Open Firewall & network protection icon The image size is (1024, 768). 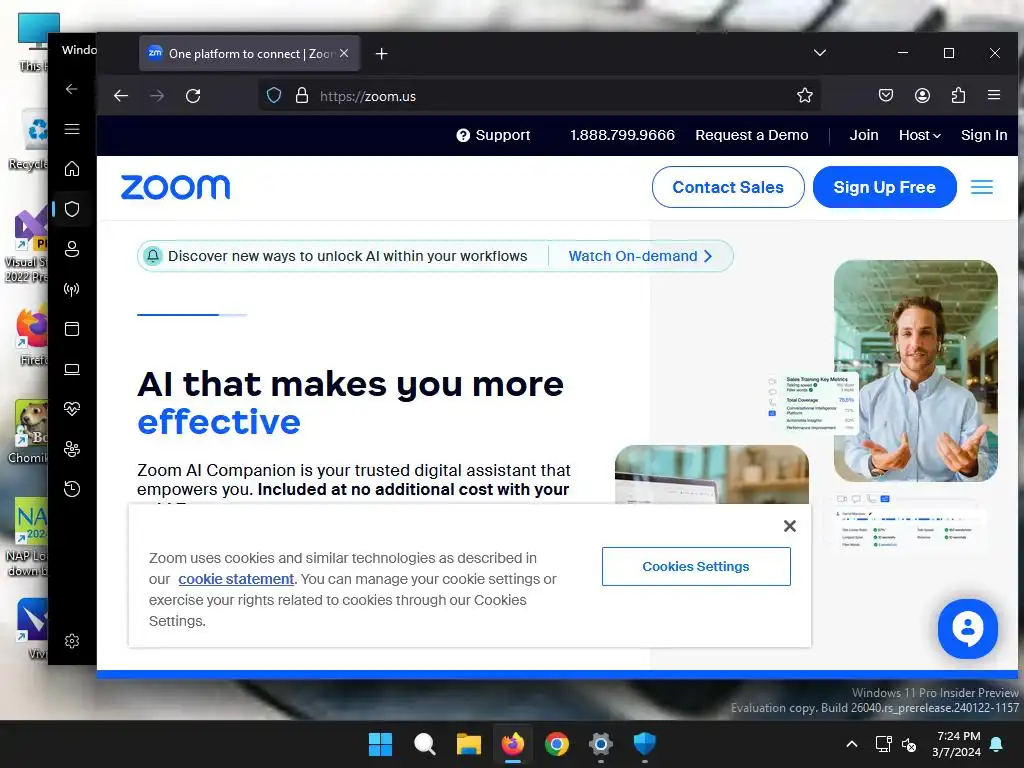[72, 289]
